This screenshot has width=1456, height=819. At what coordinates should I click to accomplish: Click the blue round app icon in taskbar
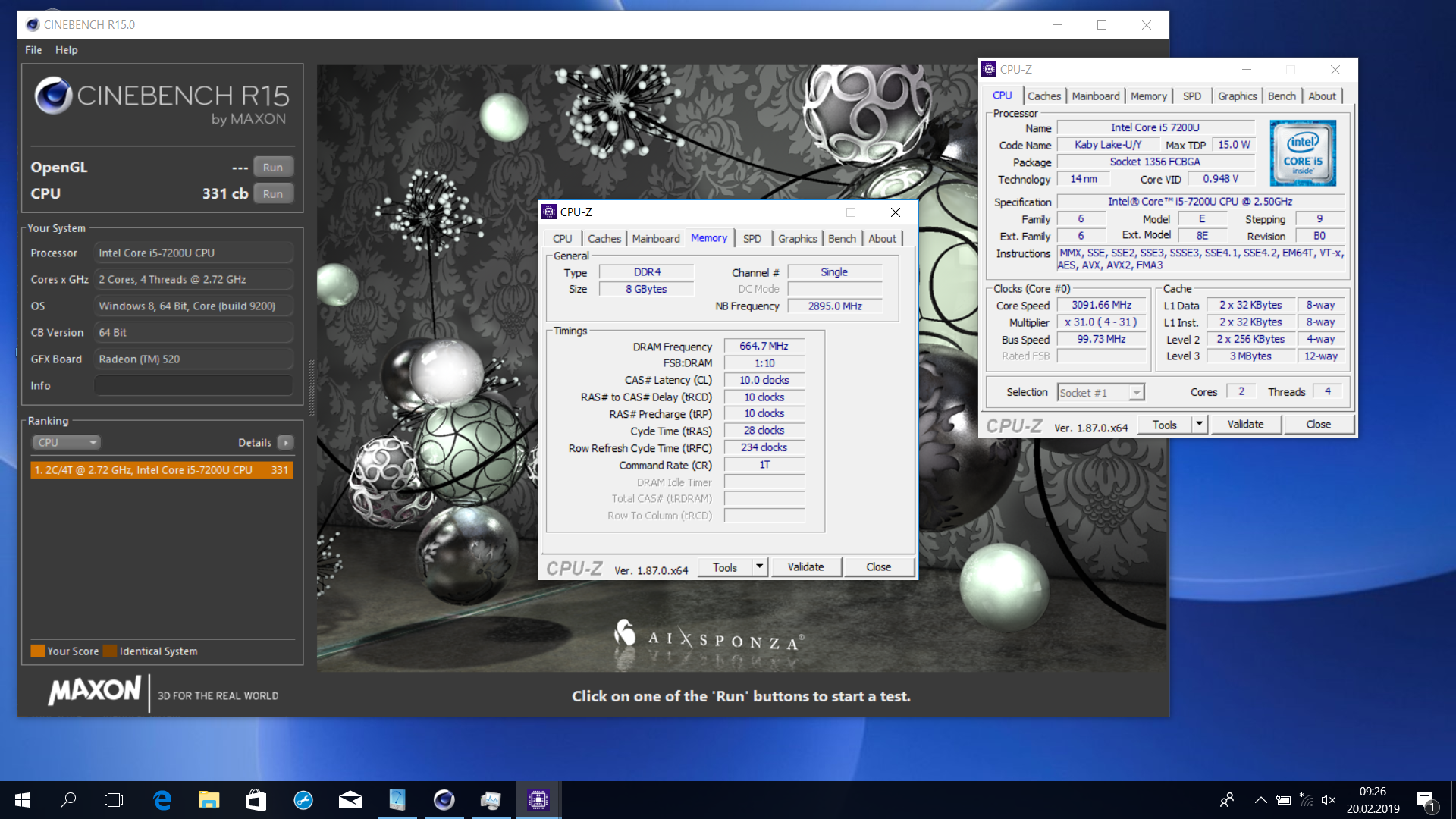coord(303,800)
